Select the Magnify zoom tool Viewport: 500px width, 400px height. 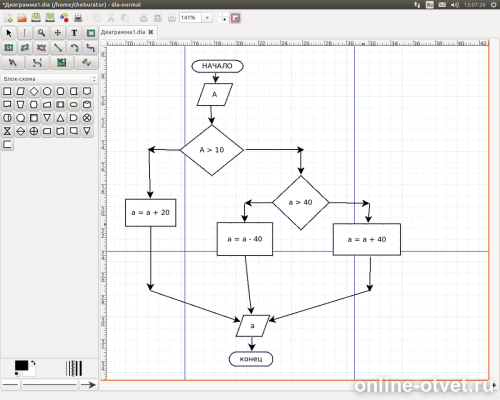[41, 33]
